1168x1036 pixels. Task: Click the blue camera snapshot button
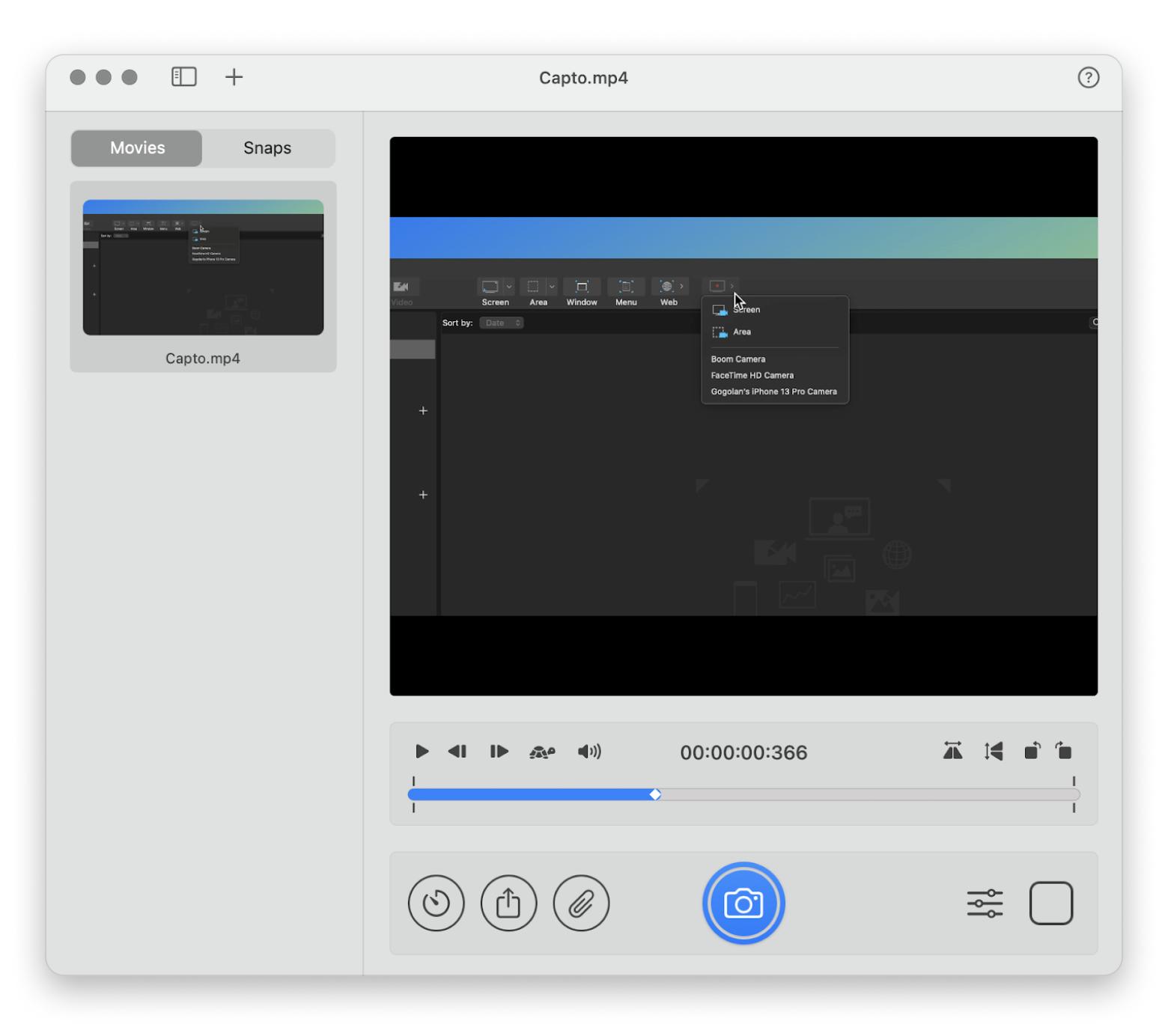(x=743, y=903)
